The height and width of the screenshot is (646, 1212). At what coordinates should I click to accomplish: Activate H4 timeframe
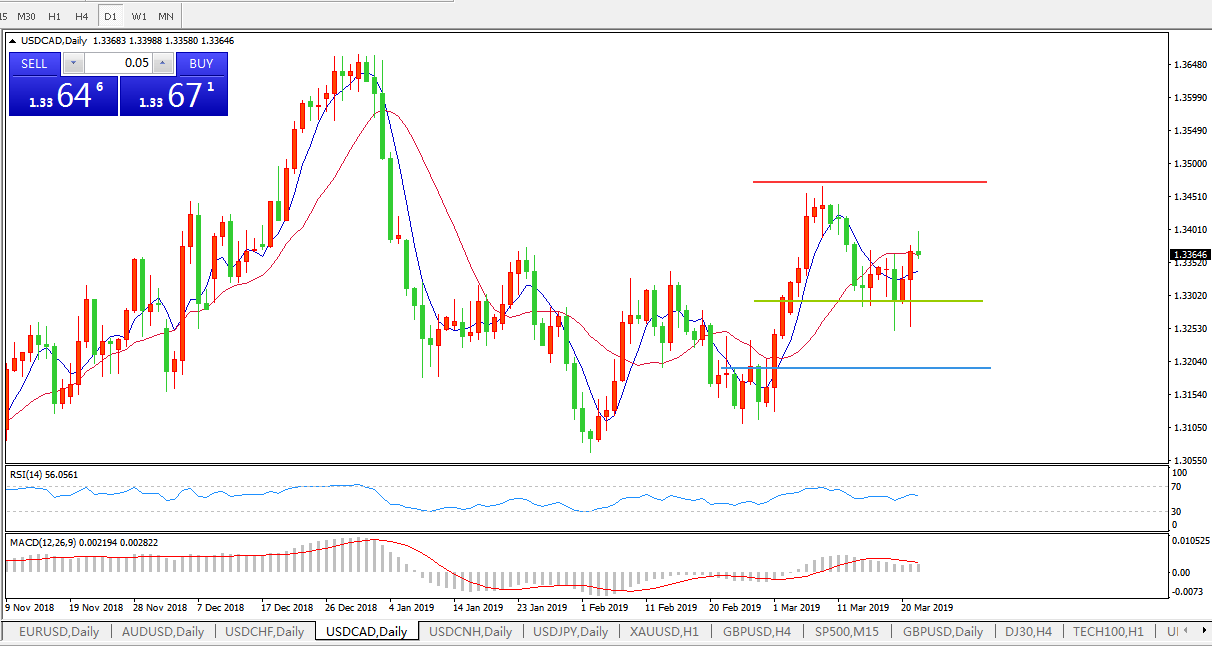pos(82,16)
